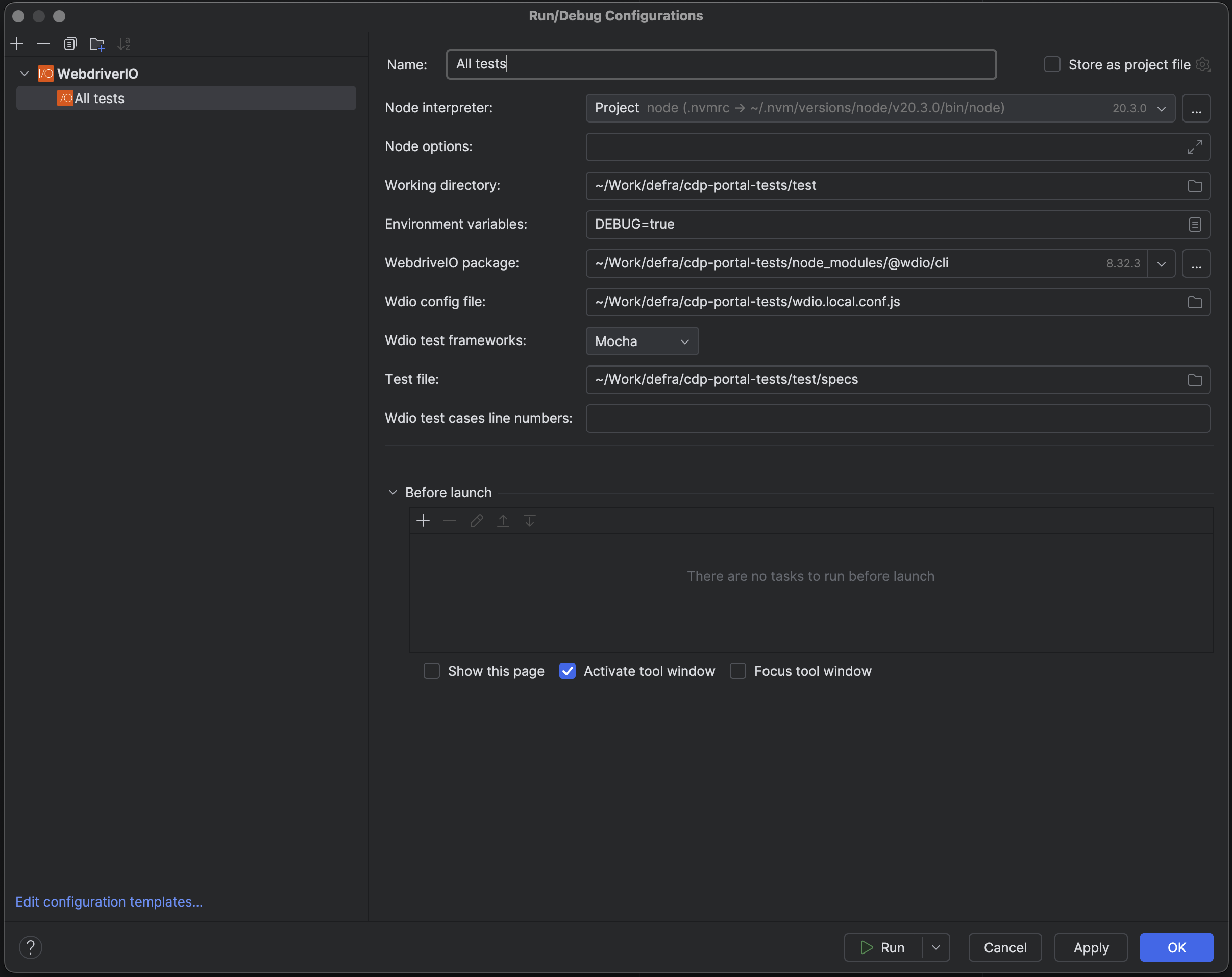Add a new run configuration
This screenshot has width=1232, height=977.
pyautogui.click(x=17, y=43)
